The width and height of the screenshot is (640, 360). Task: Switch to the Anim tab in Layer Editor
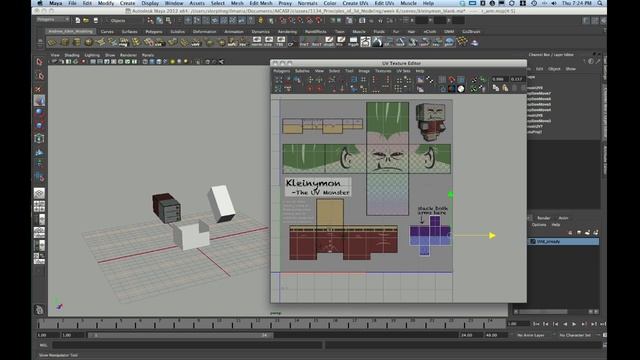click(x=563, y=218)
